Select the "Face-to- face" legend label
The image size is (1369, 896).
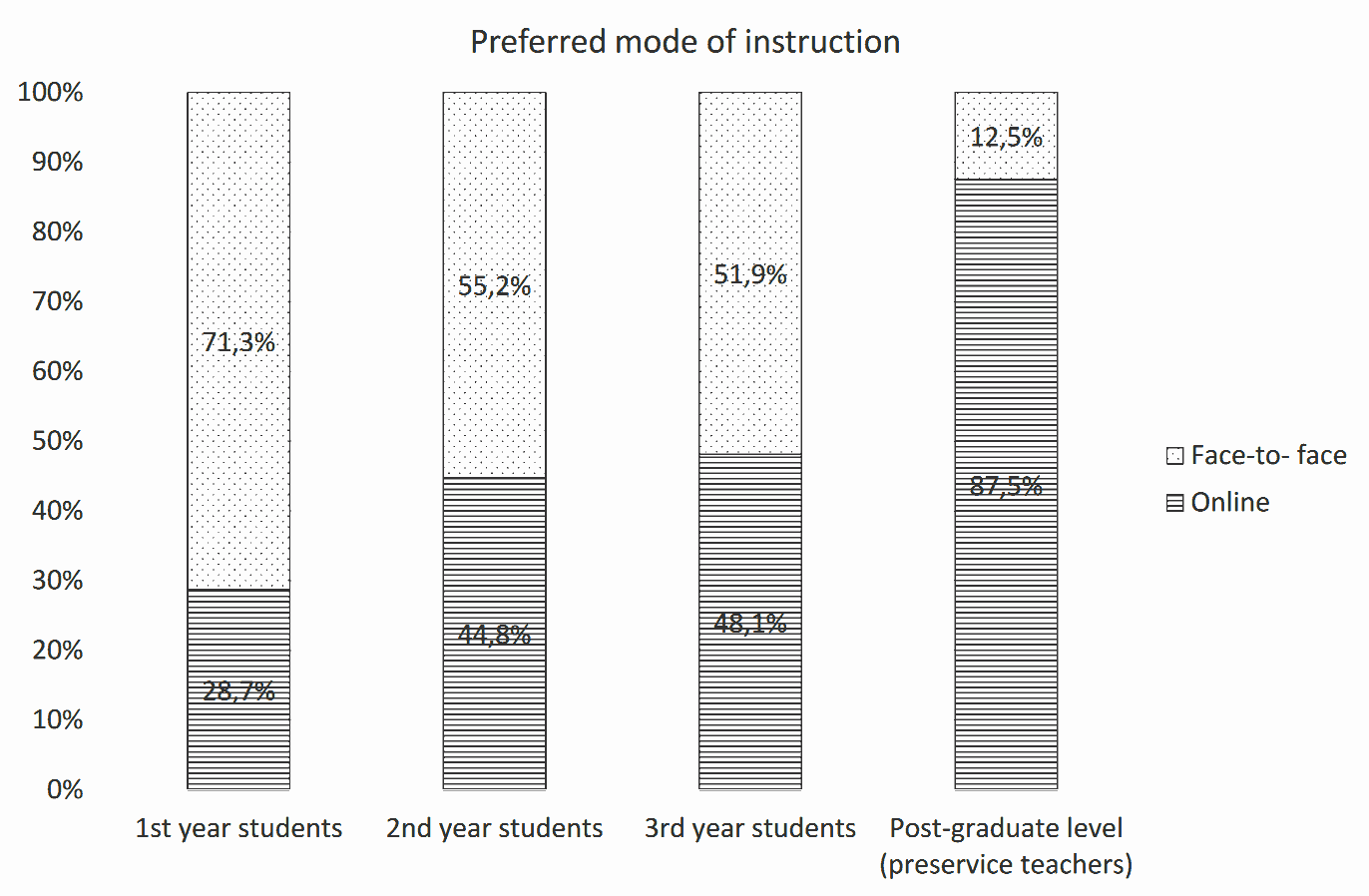pos(1268,455)
